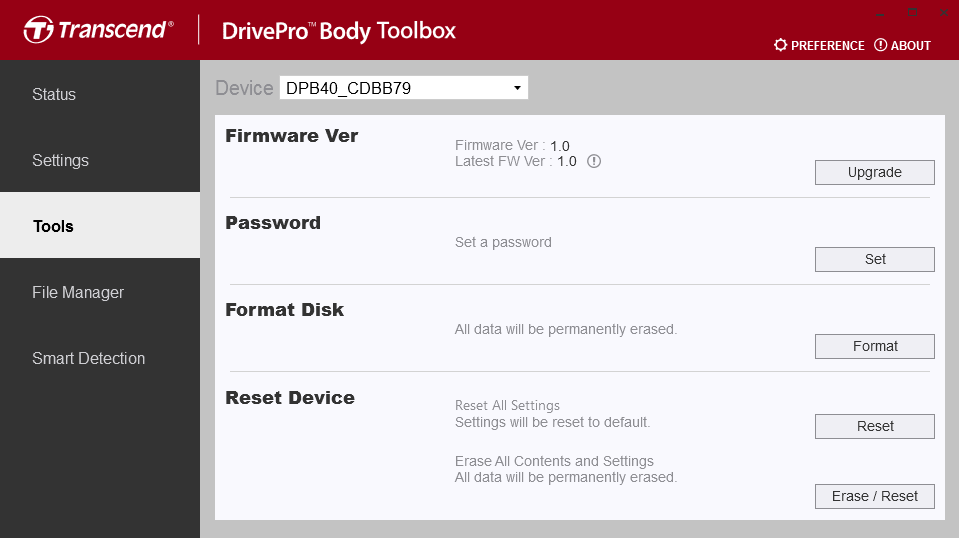
Task: Click the 'Set a password' text
Action: click(x=503, y=242)
